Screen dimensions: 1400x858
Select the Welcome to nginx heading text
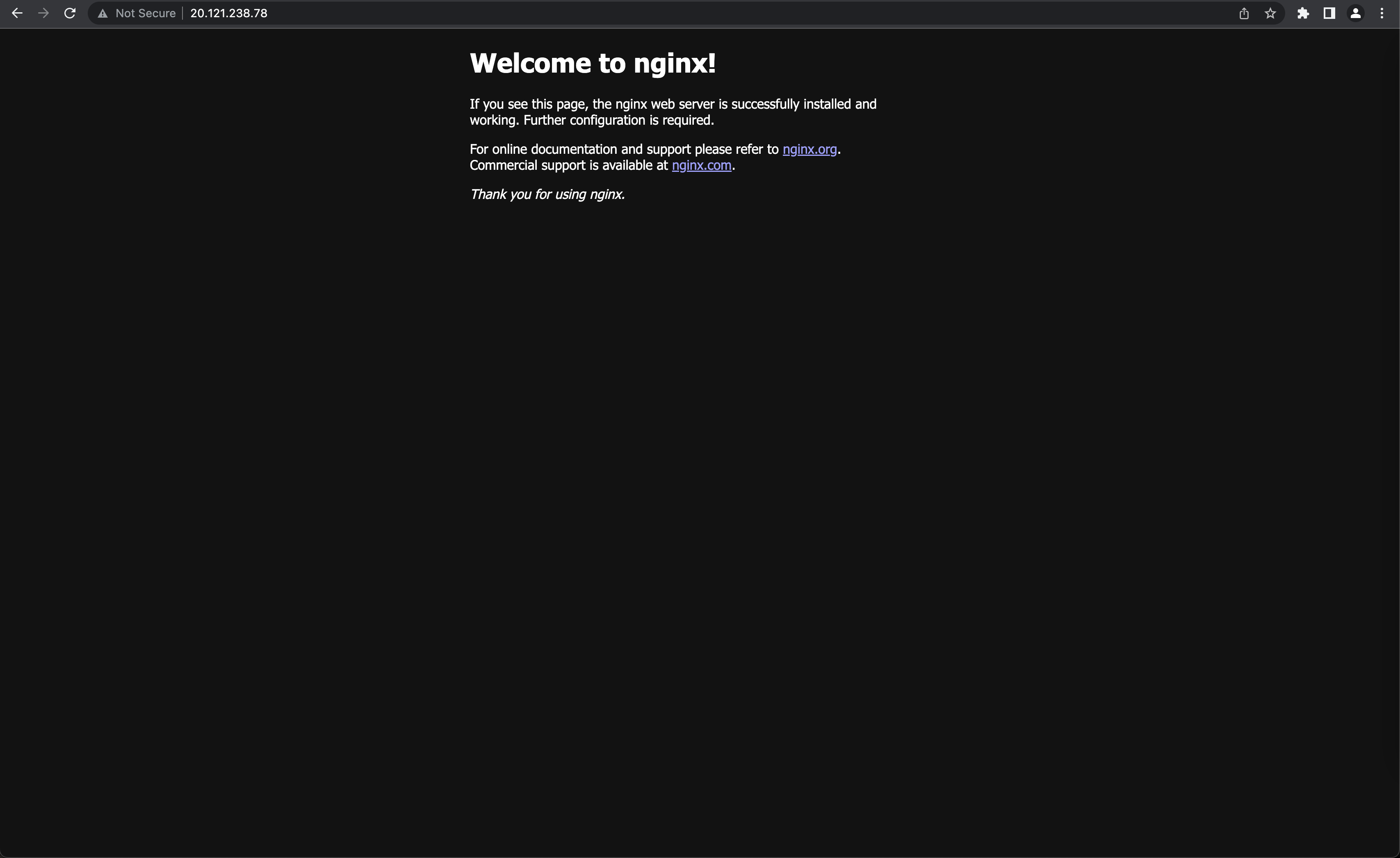593,62
